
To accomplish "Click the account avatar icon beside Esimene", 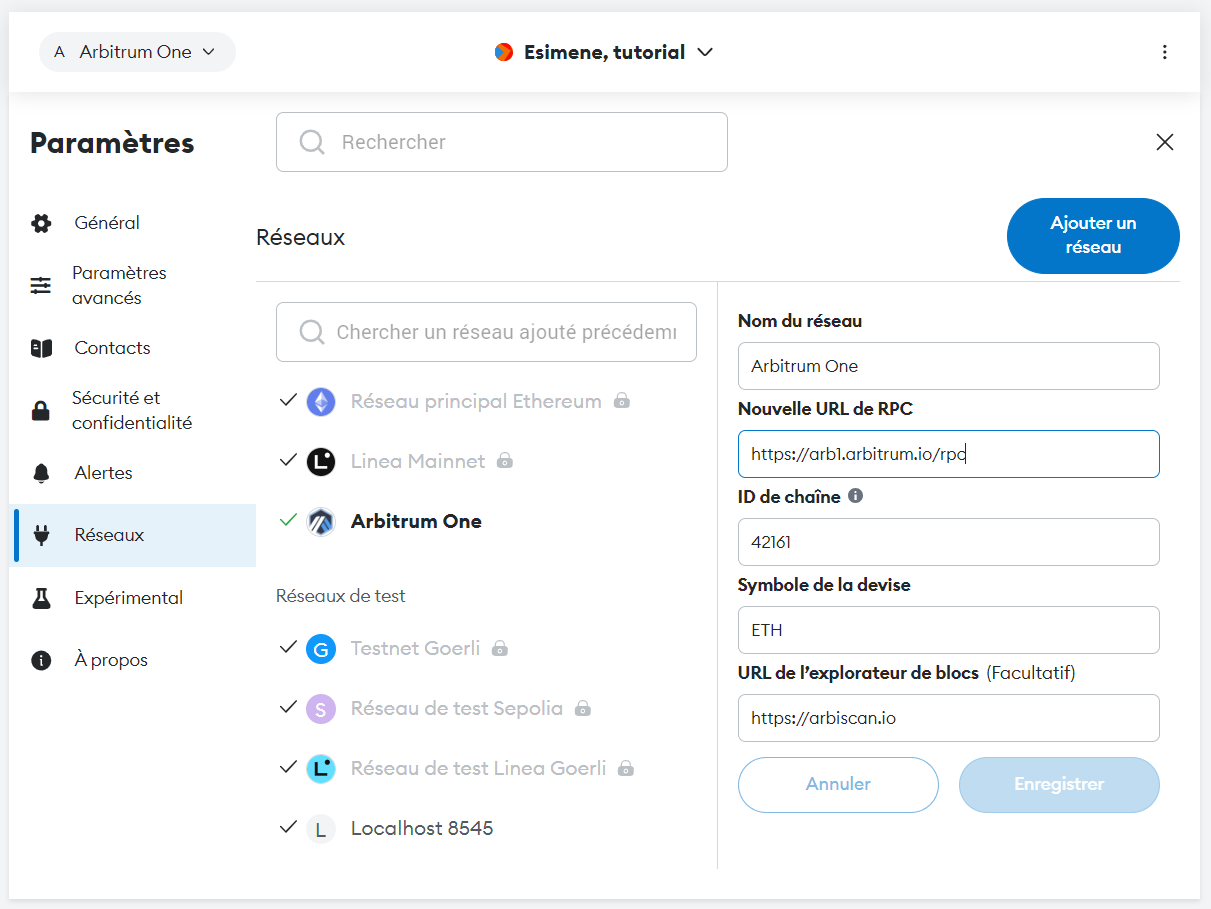I will pos(504,52).
